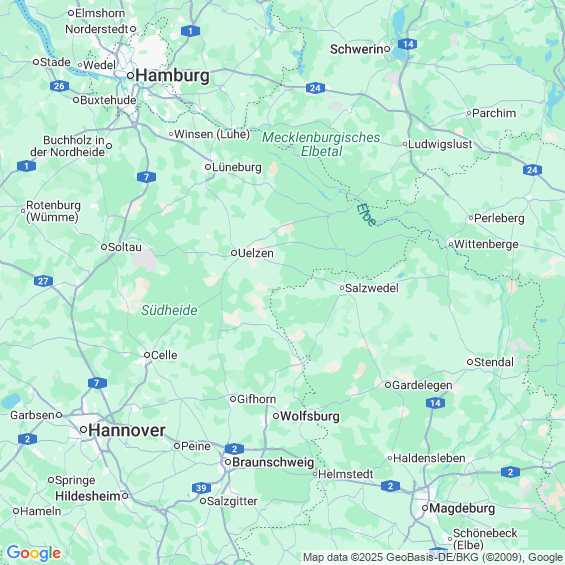This screenshot has height=565, width=565.
Task: Select the Hannover city marker
Action: (x=83, y=430)
